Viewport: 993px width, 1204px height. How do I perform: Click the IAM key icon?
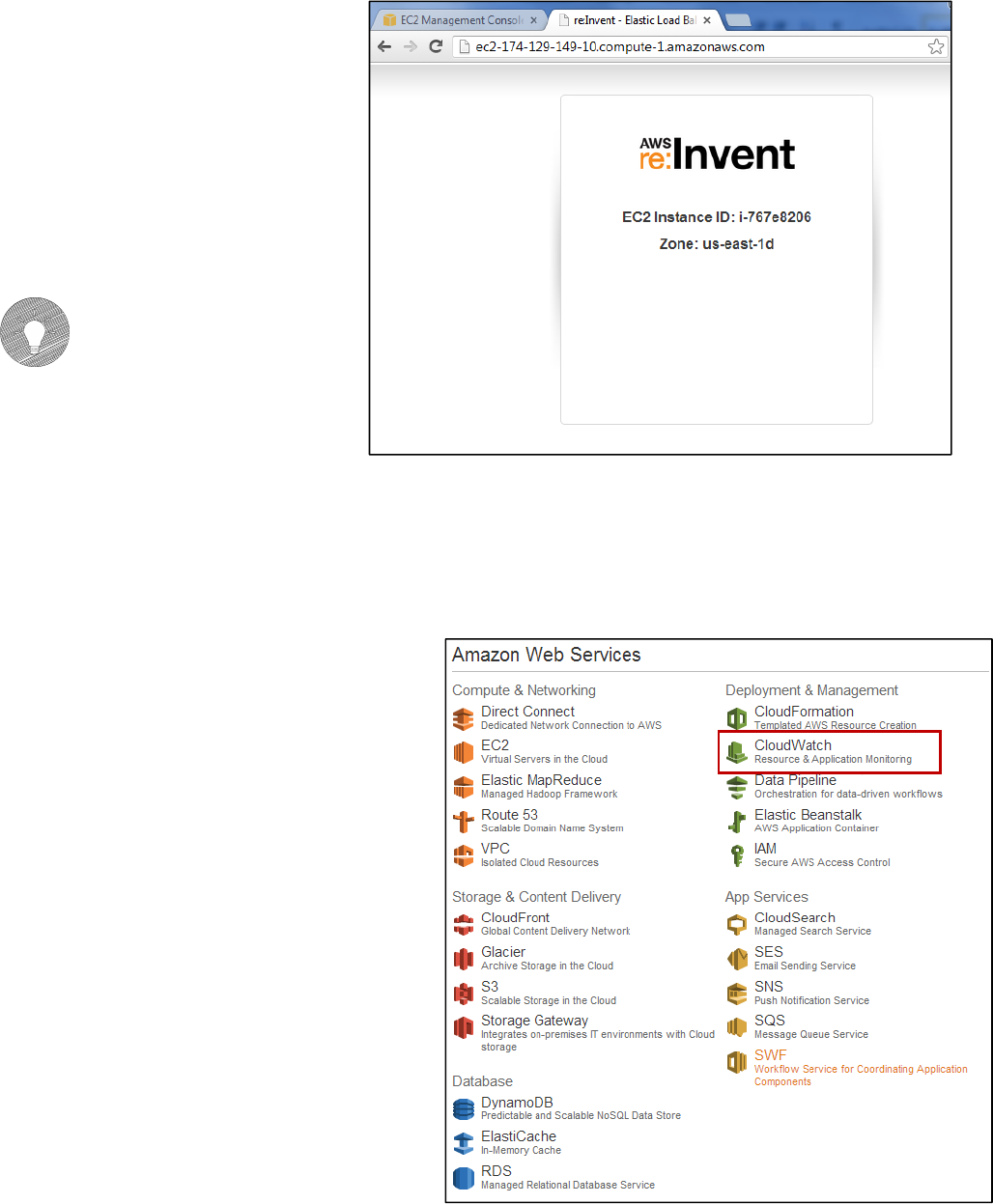[x=737, y=855]
